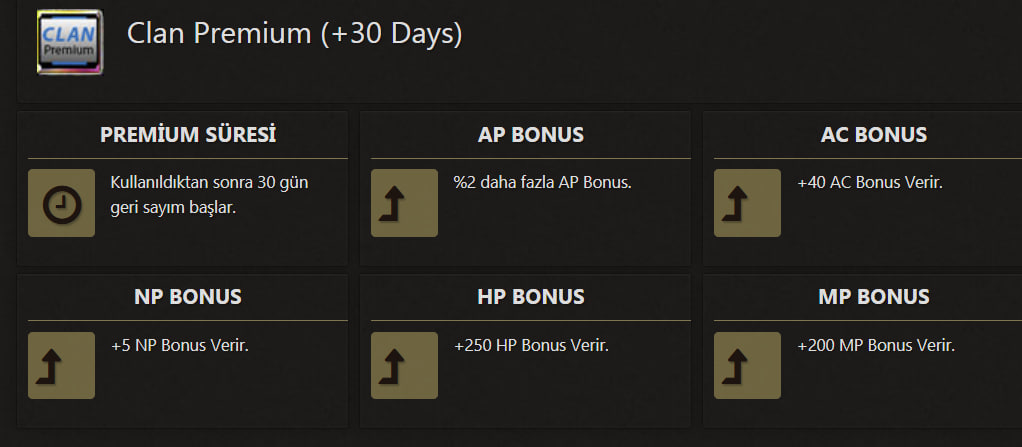Click the NP BONUS heading
This screenshot has width=1022, height=447.
coord(188,297)
